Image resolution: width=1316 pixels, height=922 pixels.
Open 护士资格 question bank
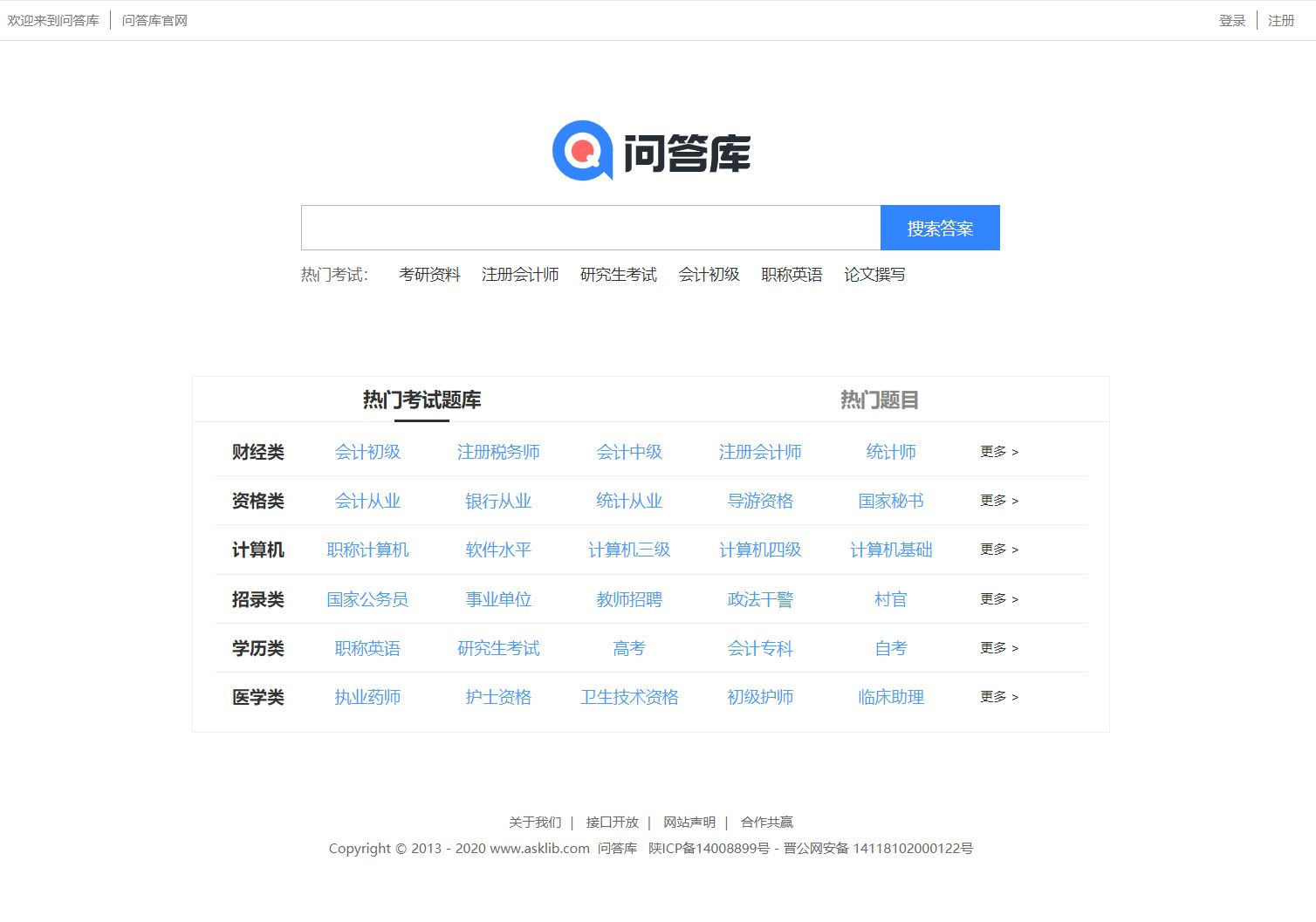[x=498, y=697]
